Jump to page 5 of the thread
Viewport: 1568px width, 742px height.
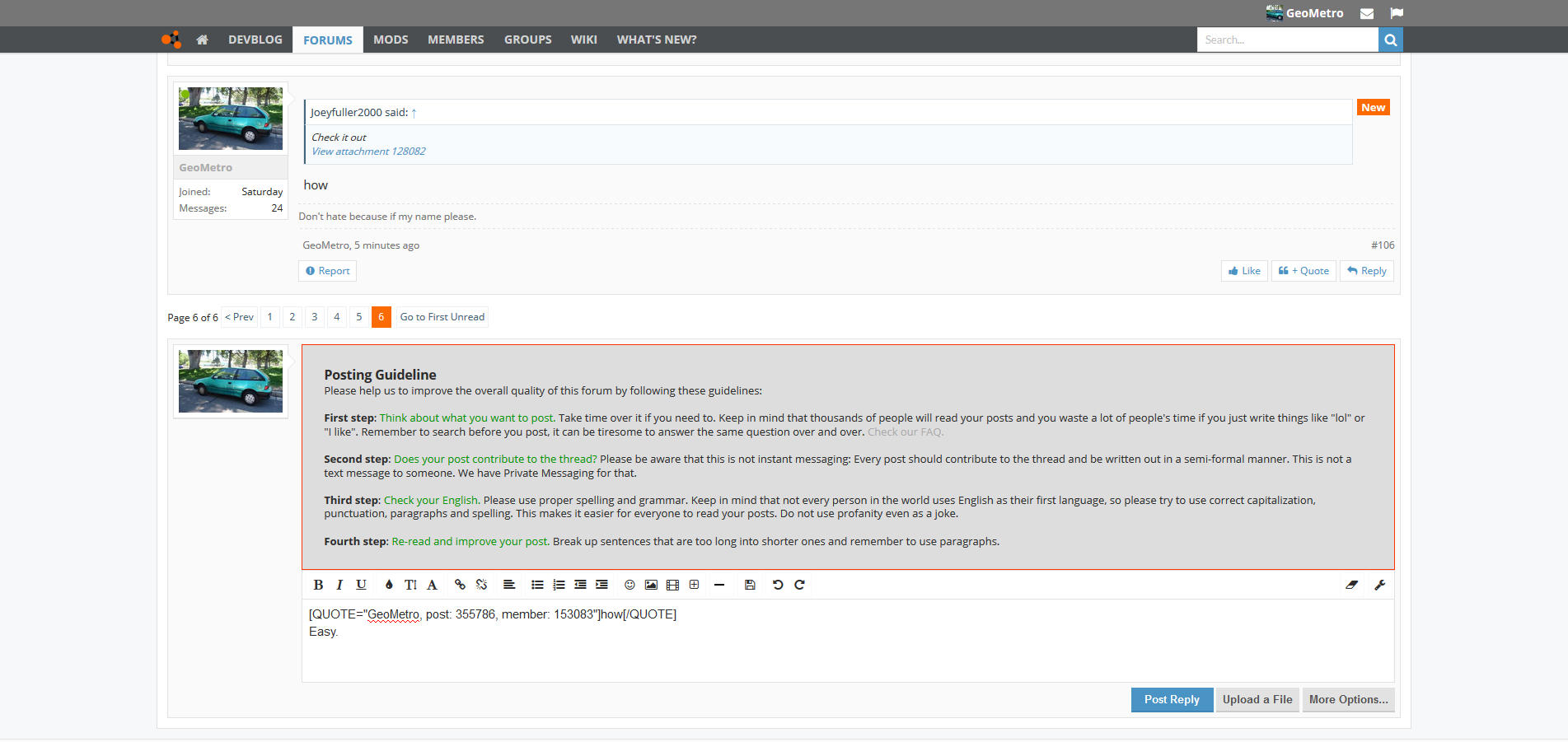click(x=358, y=317)
